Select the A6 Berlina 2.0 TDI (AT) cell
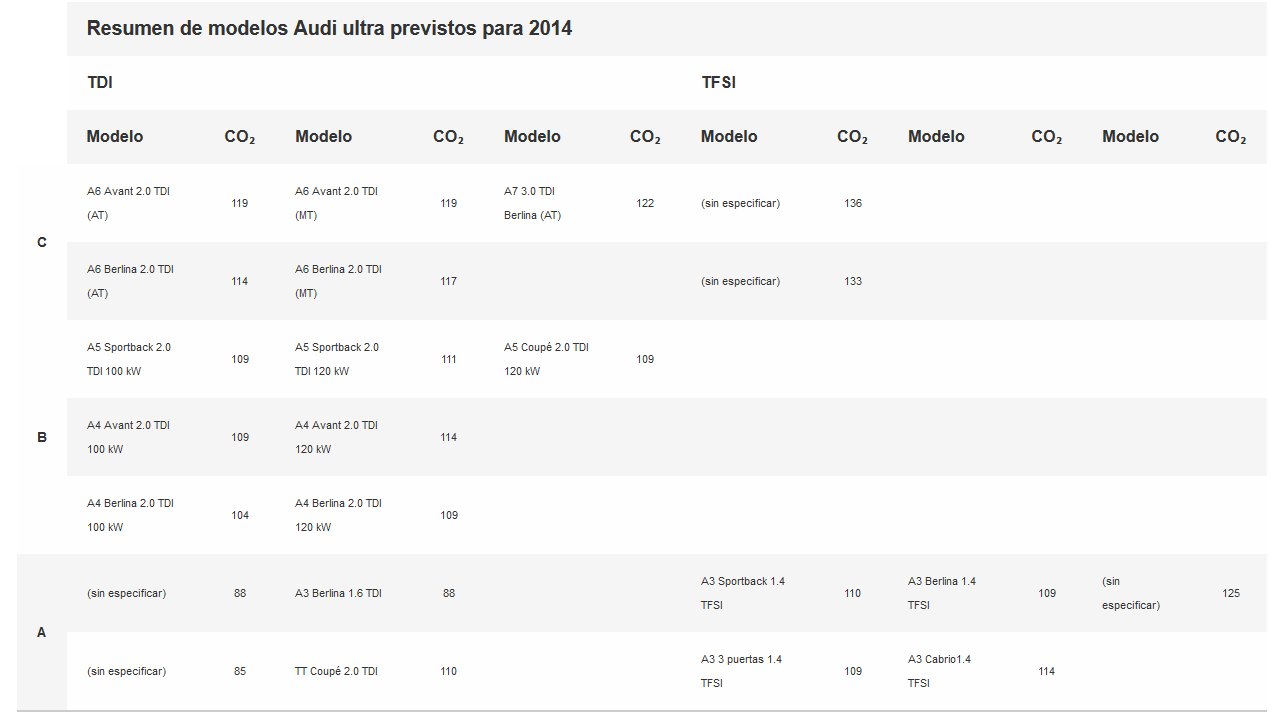This screenshot has width=1277, height=716. click(x=130, y=281)
